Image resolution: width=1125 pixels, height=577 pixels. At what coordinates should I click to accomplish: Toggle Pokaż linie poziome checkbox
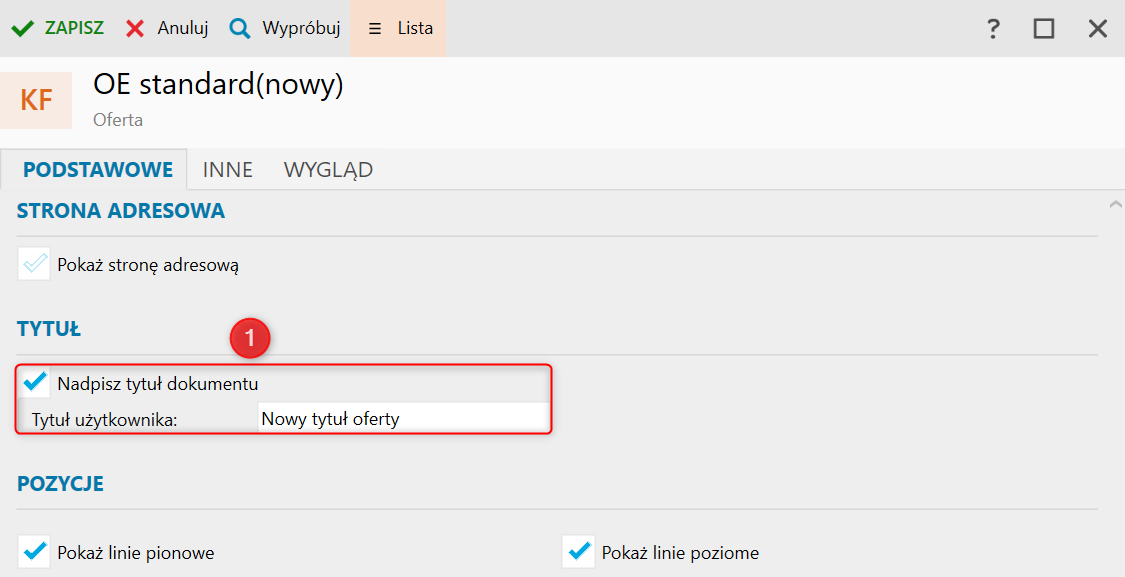click(578, 551)
